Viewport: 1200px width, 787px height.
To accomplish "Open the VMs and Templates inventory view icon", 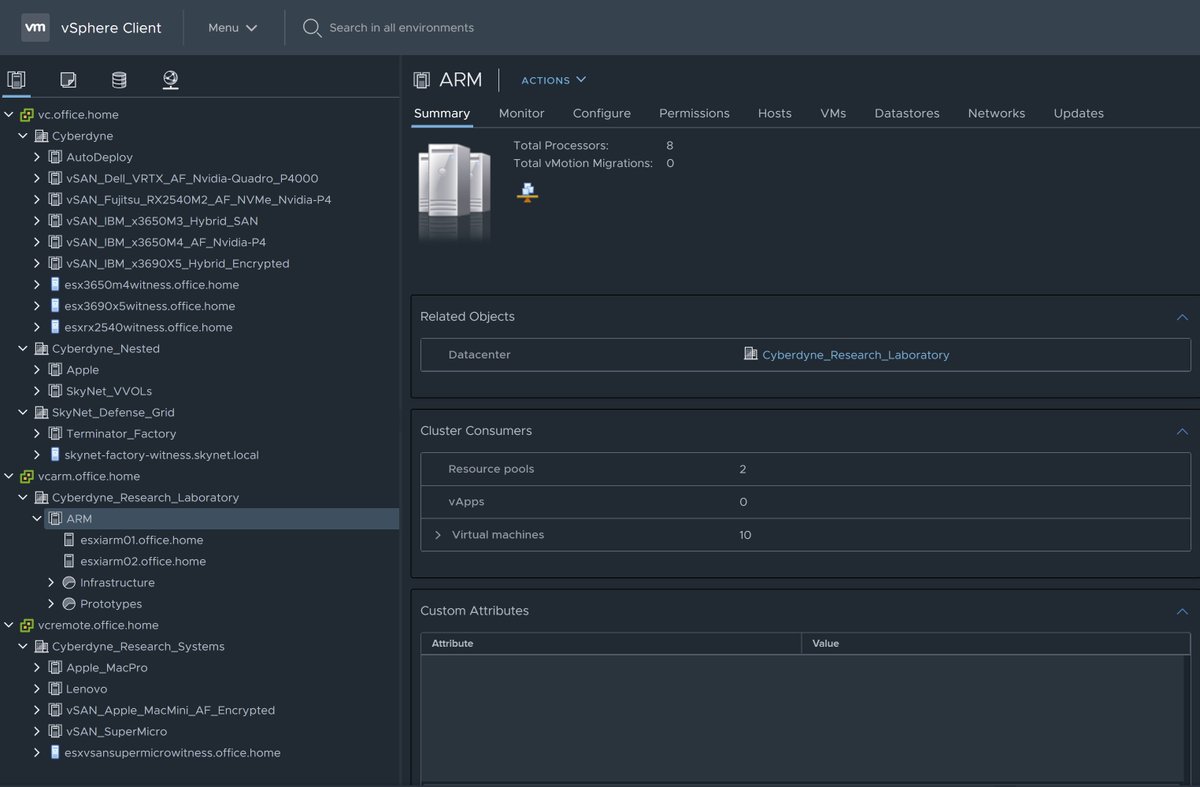I will point(68,80).
